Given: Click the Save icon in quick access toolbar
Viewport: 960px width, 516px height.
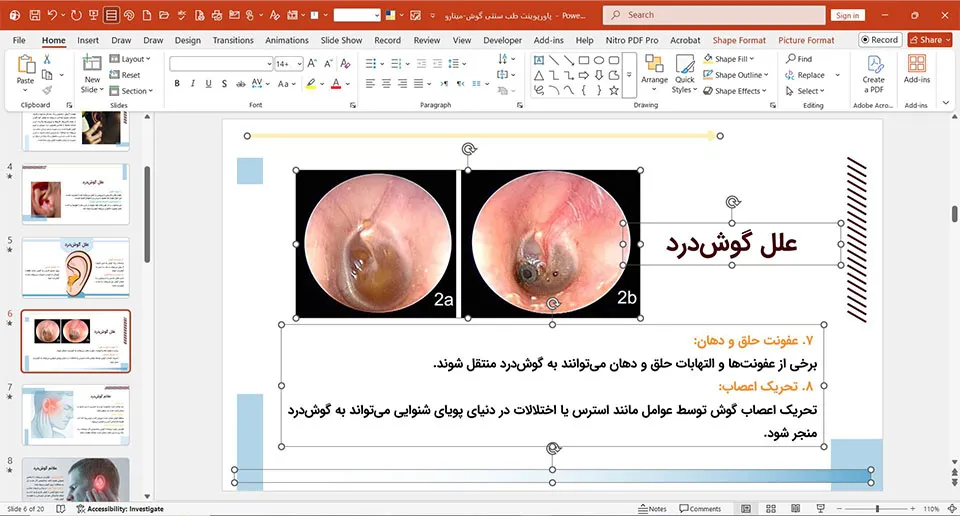Looking at the screenshot, I should 35,15.
